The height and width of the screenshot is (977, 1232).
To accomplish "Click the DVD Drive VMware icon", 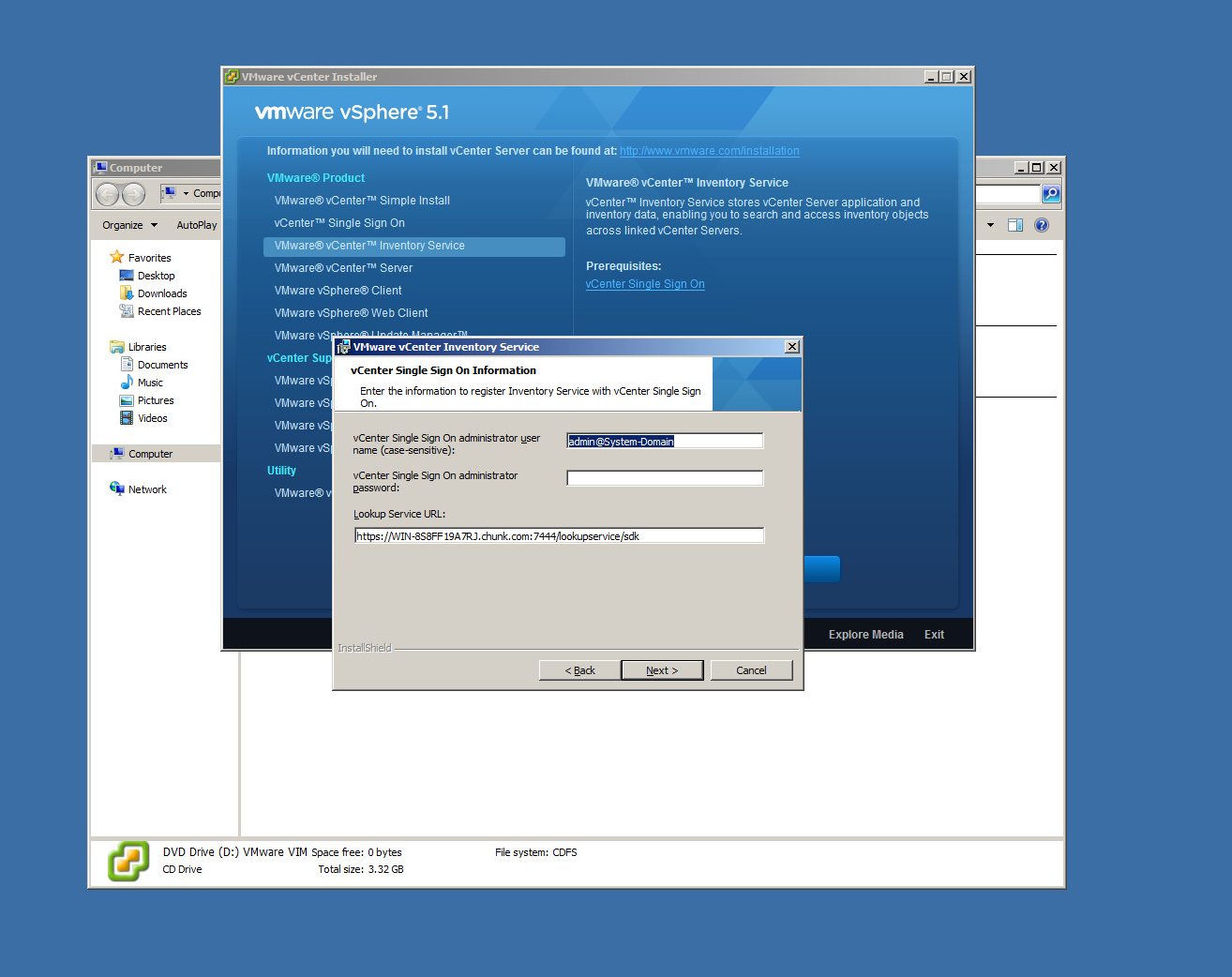I will (x=128, y=861).
